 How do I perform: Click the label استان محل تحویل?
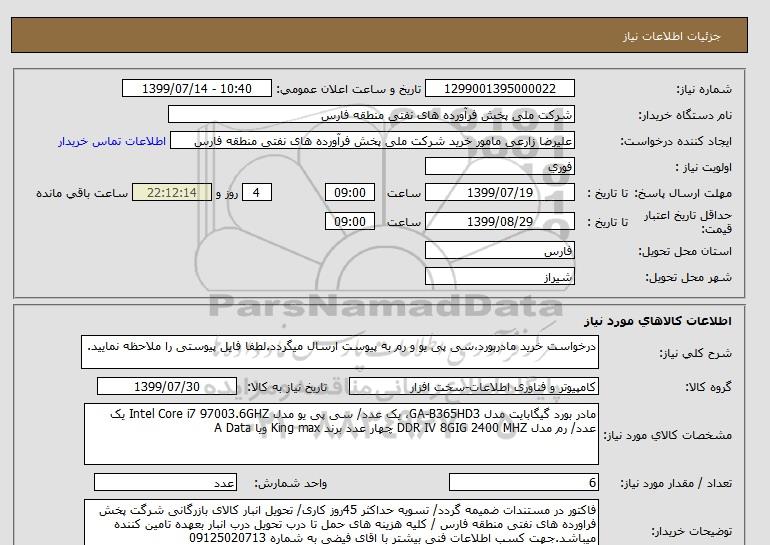pos(685,251)
